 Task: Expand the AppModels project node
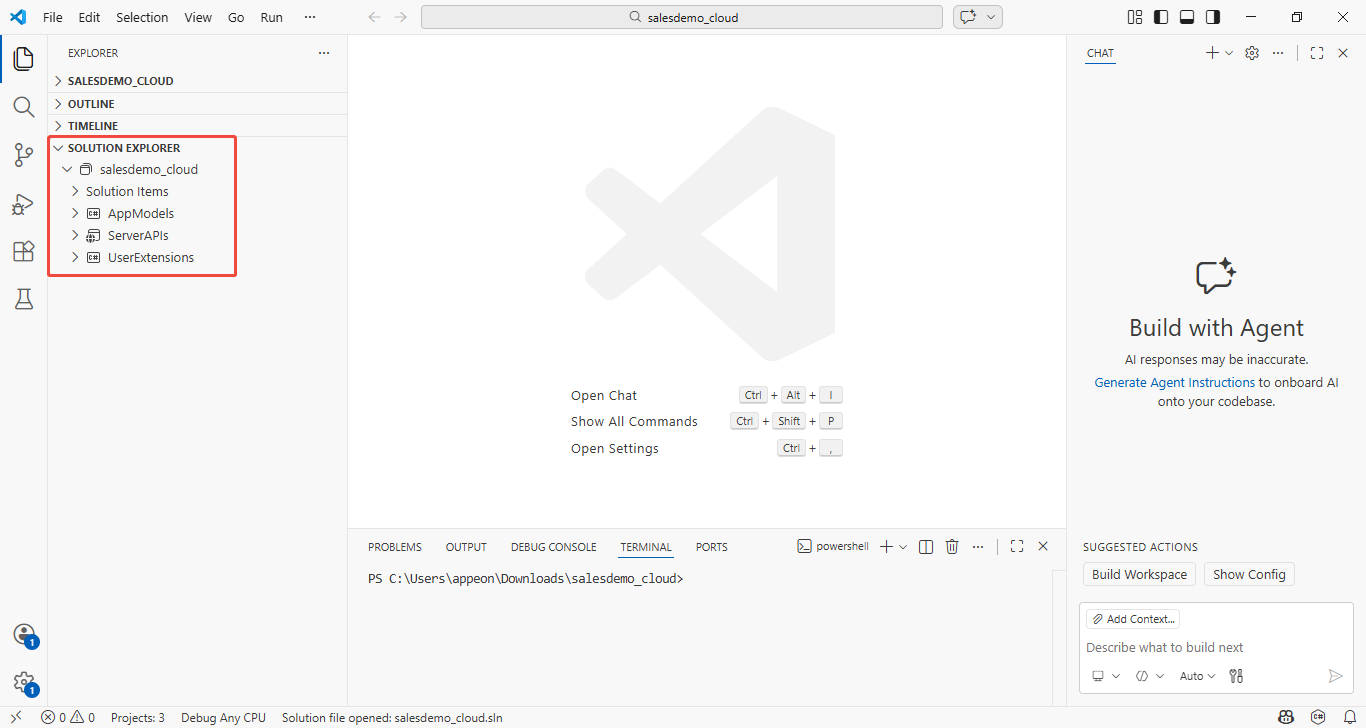pos(75,214)
